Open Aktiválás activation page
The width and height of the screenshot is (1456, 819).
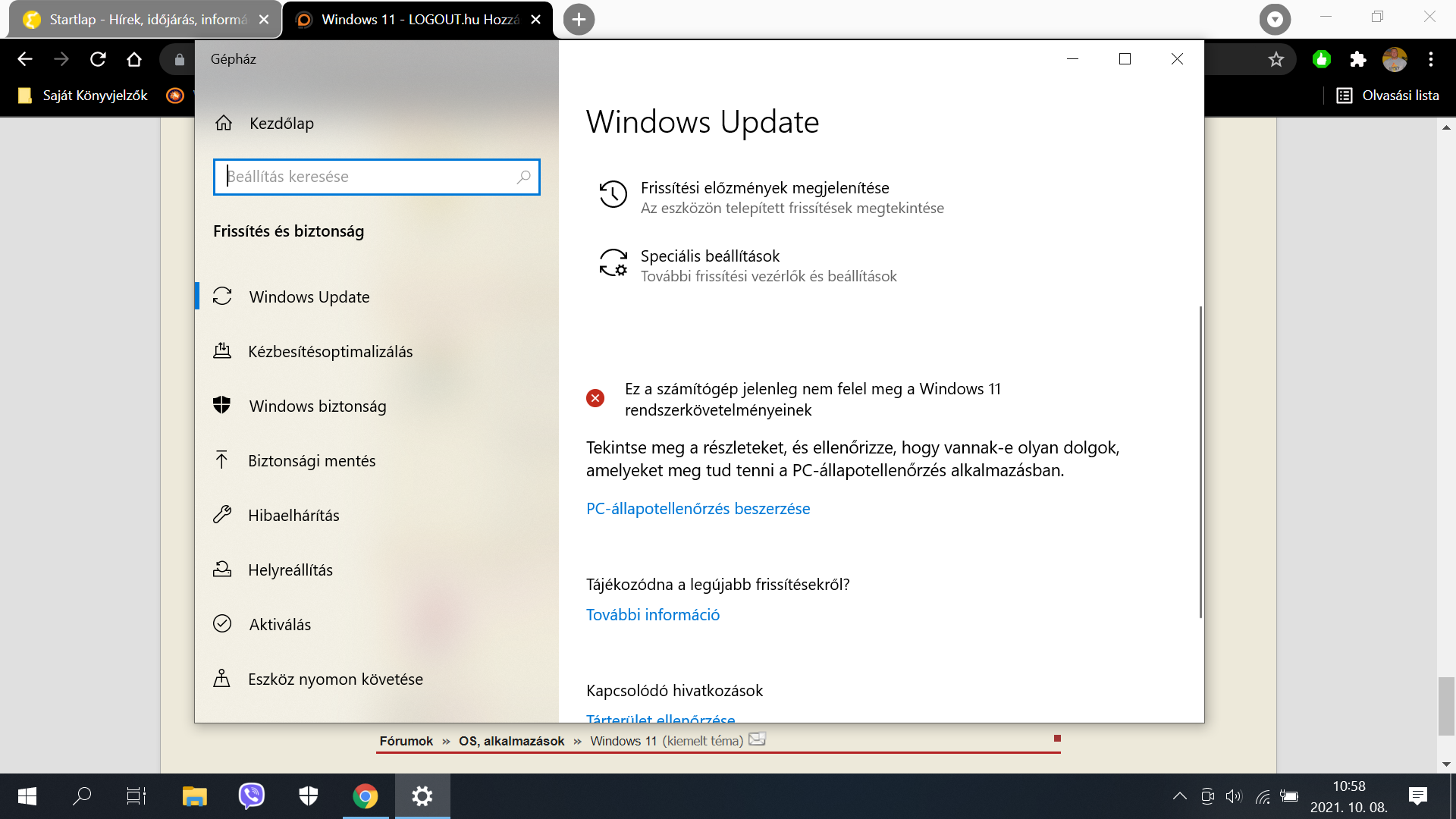point(280,624)
